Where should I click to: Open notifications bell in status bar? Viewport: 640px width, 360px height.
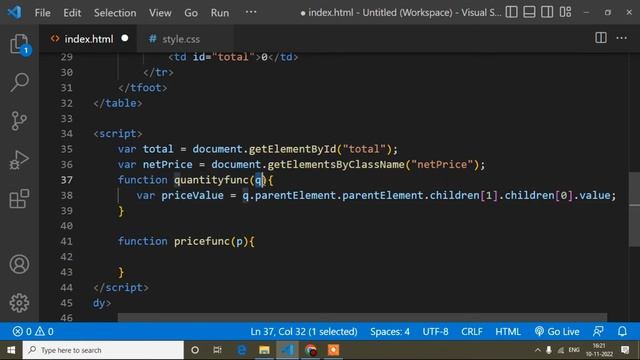point(622,331)
